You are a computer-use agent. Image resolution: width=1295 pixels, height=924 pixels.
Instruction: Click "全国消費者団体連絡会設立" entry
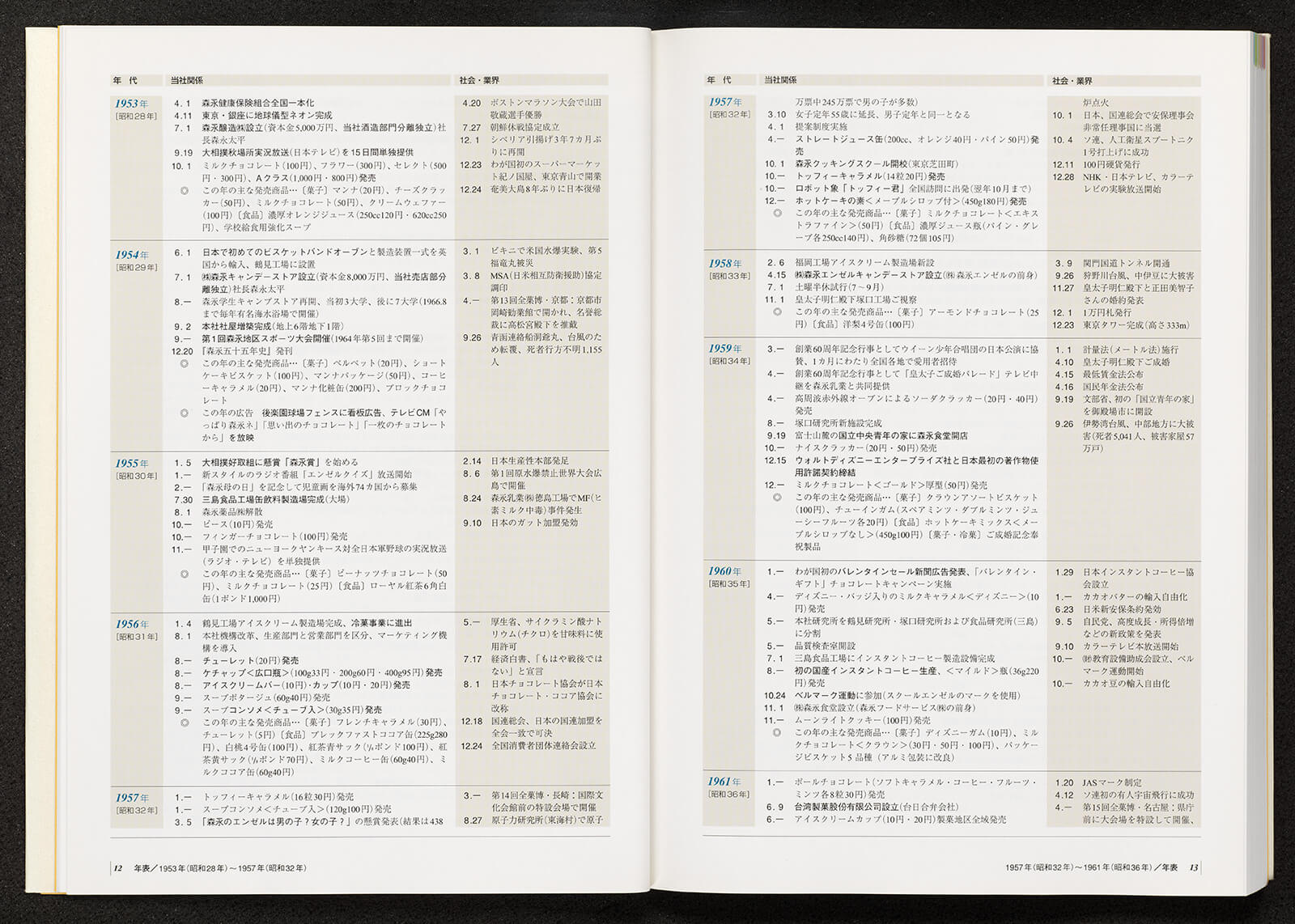(543, 745)
